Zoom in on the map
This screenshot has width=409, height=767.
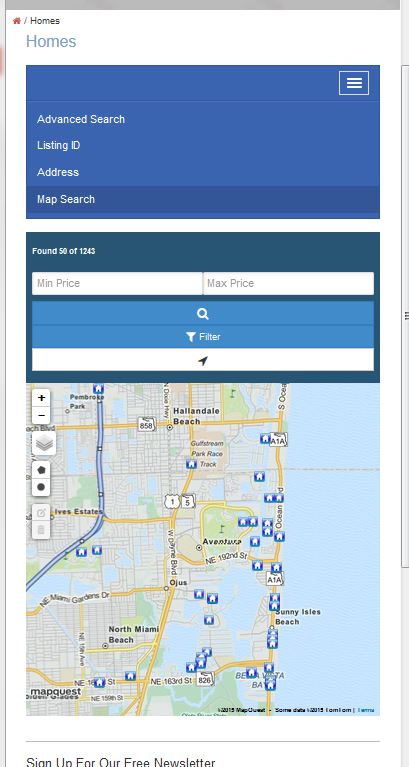click(x=41, y=398)
